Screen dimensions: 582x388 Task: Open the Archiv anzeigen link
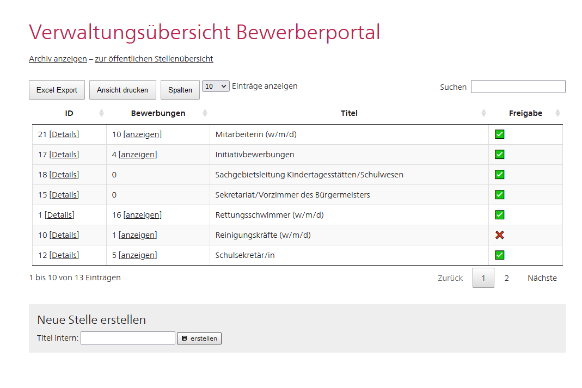[x=58, y=59]
